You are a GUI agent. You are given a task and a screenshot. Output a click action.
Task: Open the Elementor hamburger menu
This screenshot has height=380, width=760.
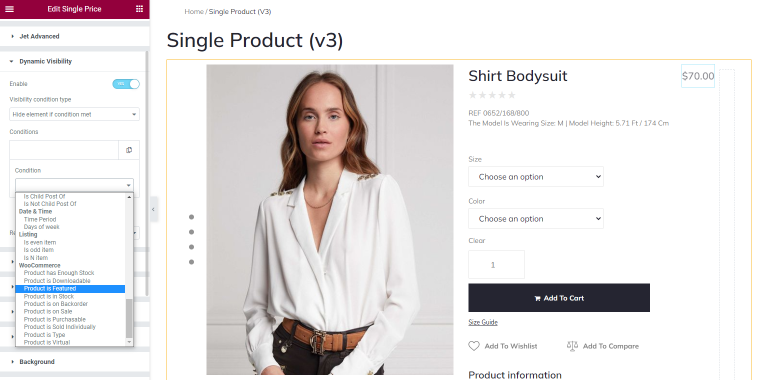[x=9, y=9]
